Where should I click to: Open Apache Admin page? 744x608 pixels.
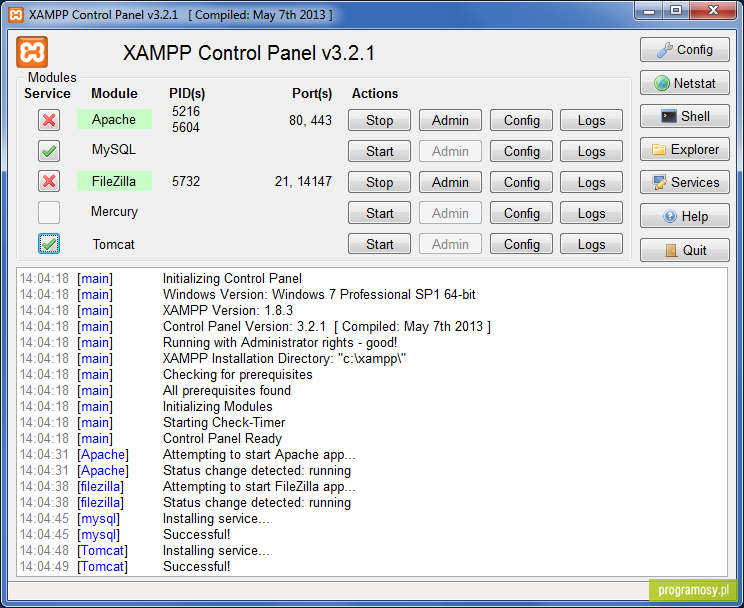[x=450, y=120]
